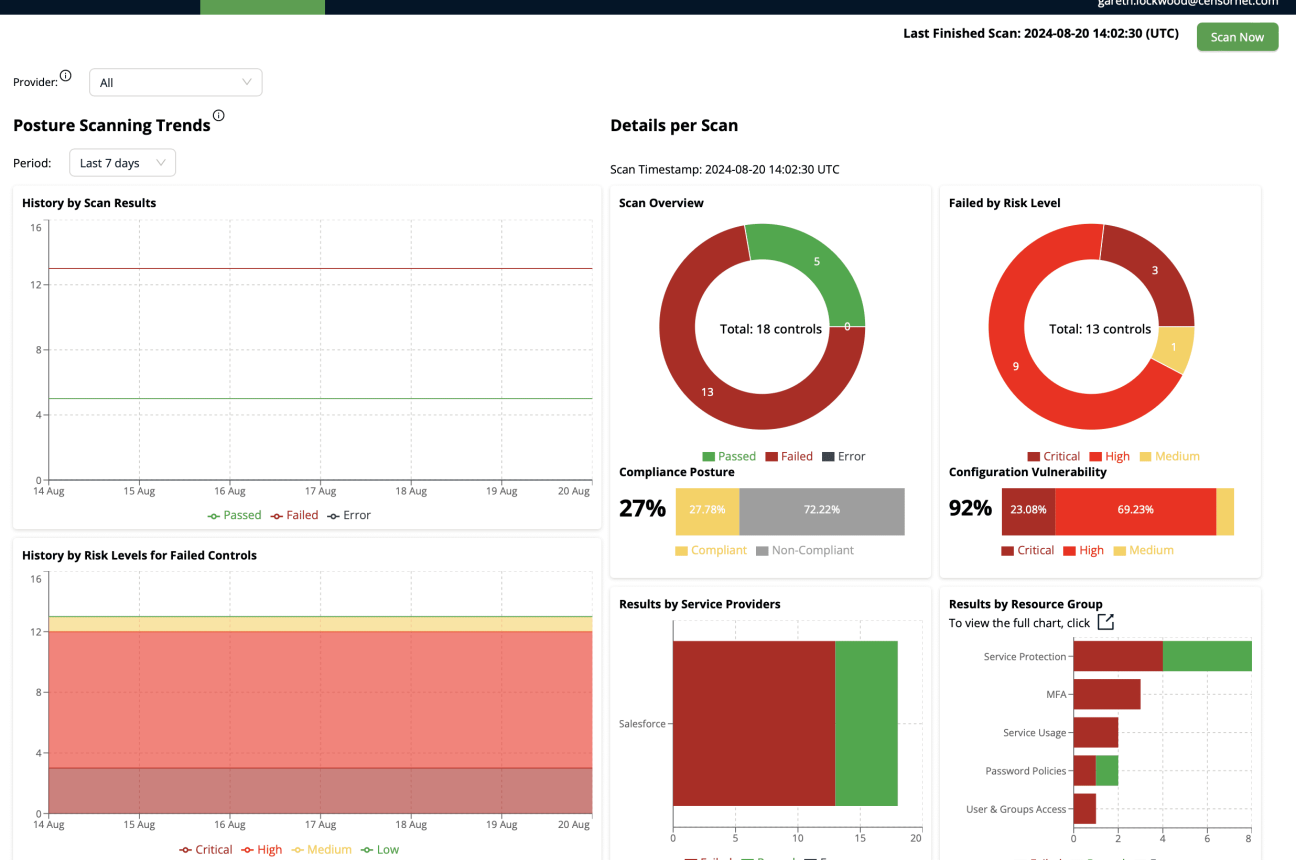This screenshot has height=860, width=1296.
Task: Click the info icon next to Provider
Action: [66, 76]
